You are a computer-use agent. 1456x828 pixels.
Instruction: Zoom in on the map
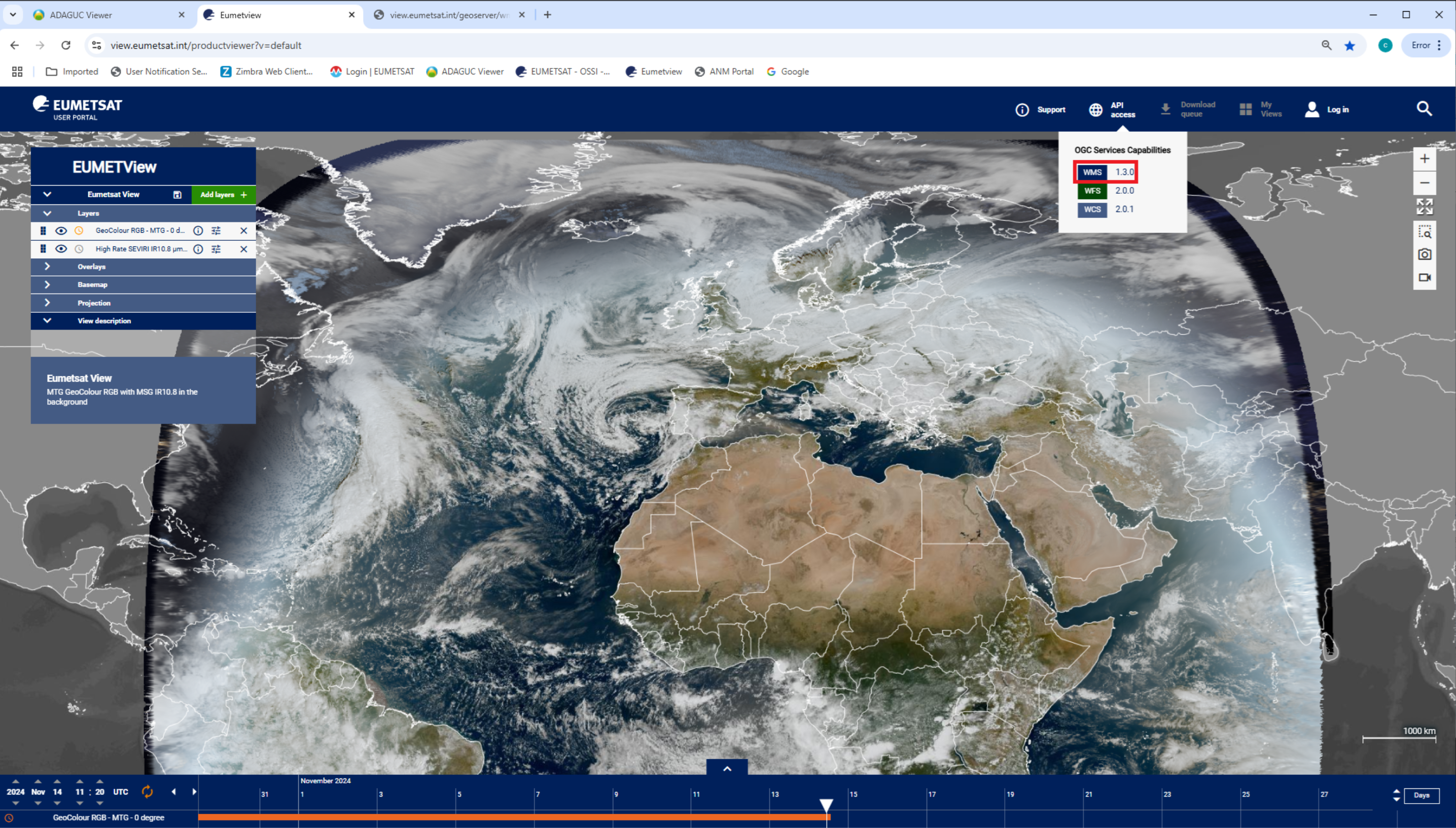point(1425,159)
